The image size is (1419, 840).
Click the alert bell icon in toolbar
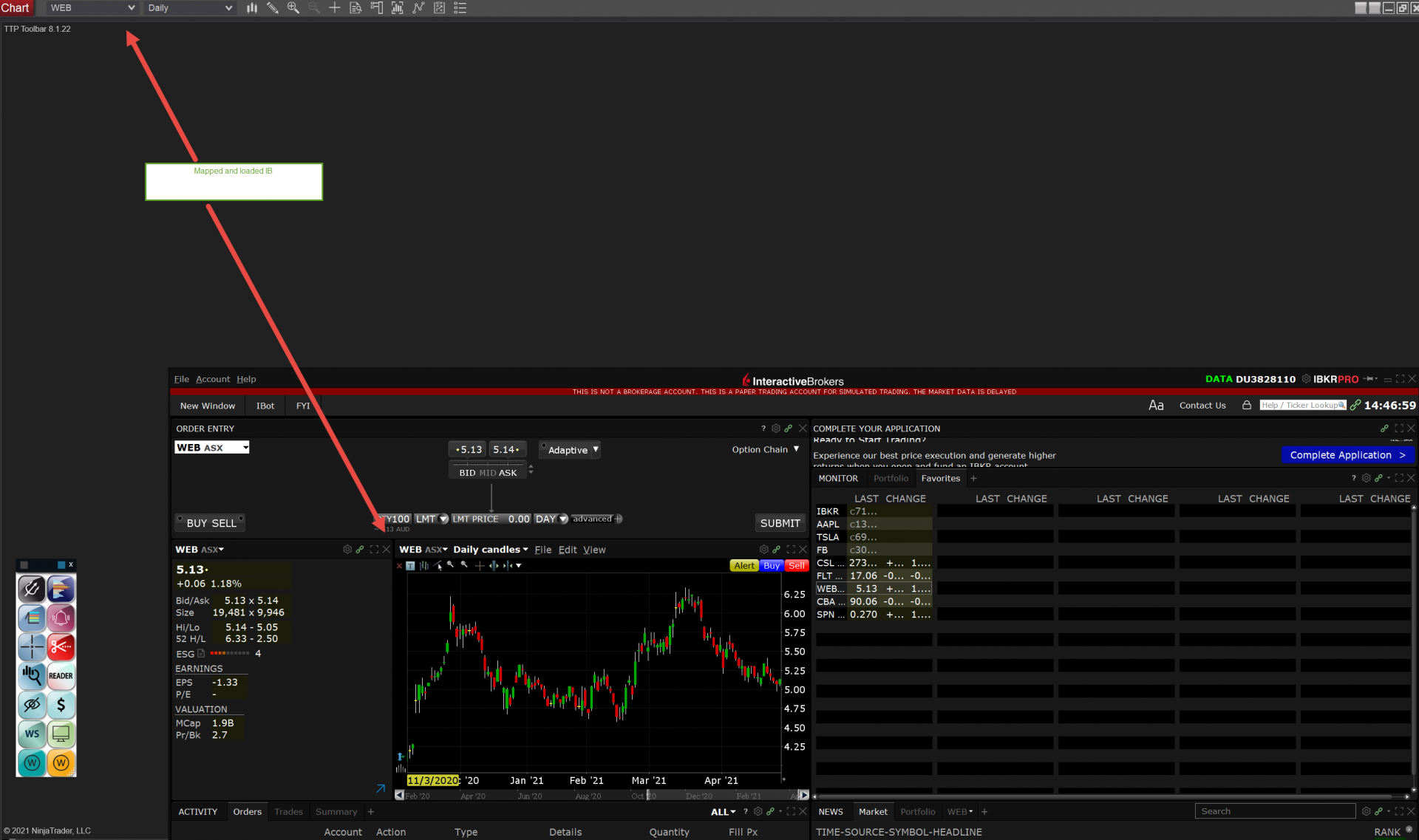coord(61,618)
